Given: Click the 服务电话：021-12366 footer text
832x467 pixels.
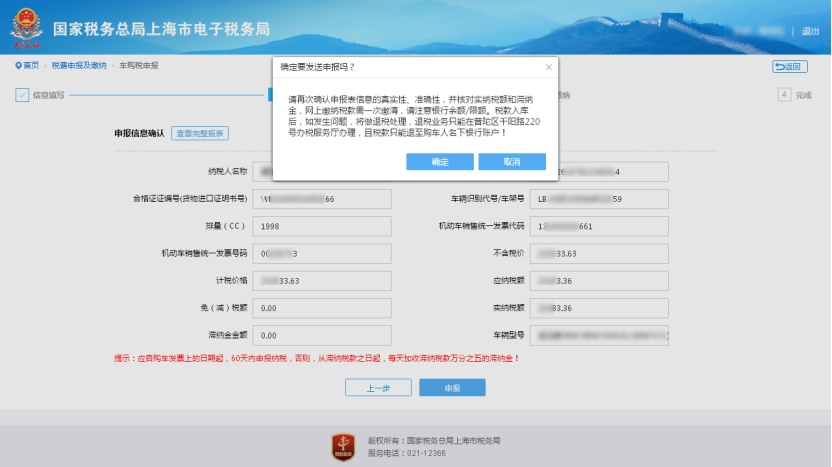Looking at the screenshot, I should point(406,453).
